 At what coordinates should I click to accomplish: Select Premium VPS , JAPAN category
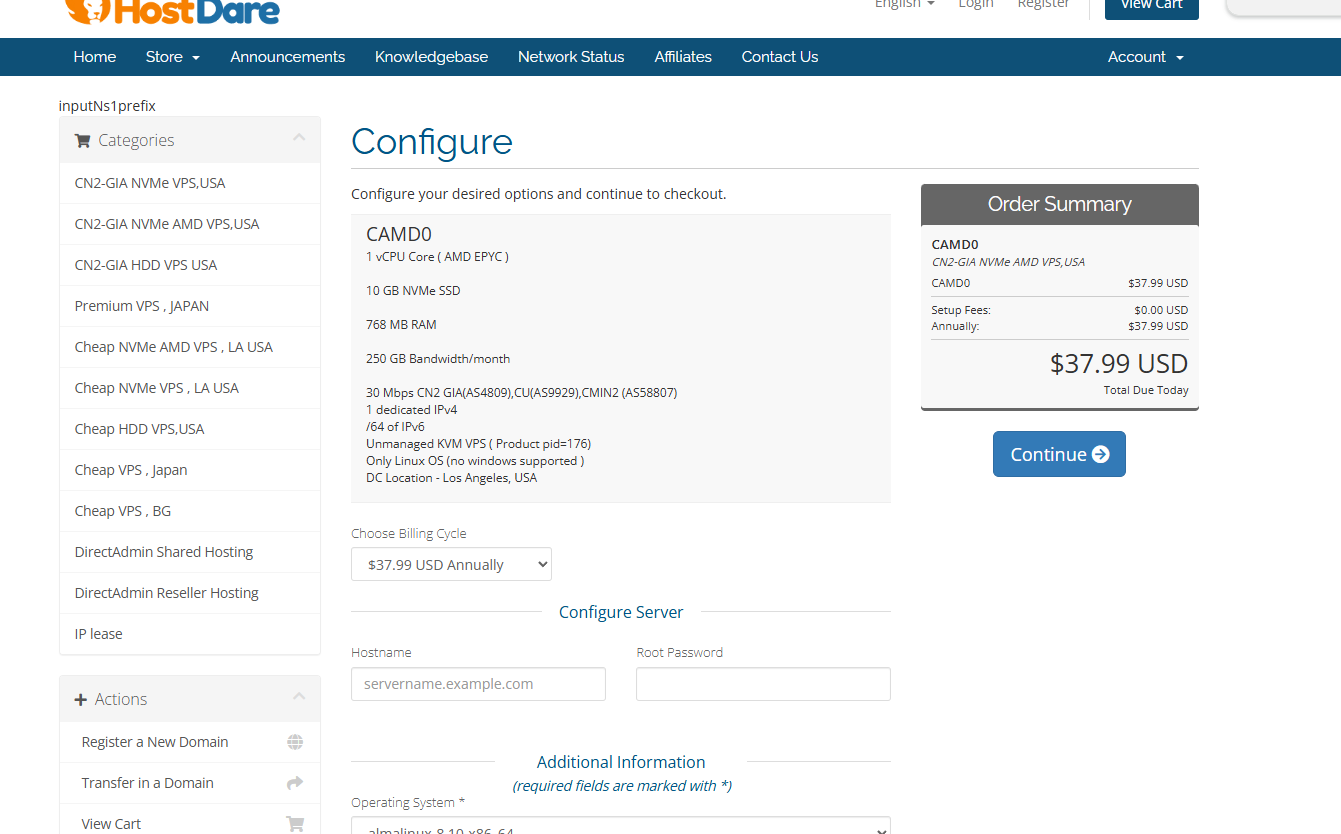(190, 306)
